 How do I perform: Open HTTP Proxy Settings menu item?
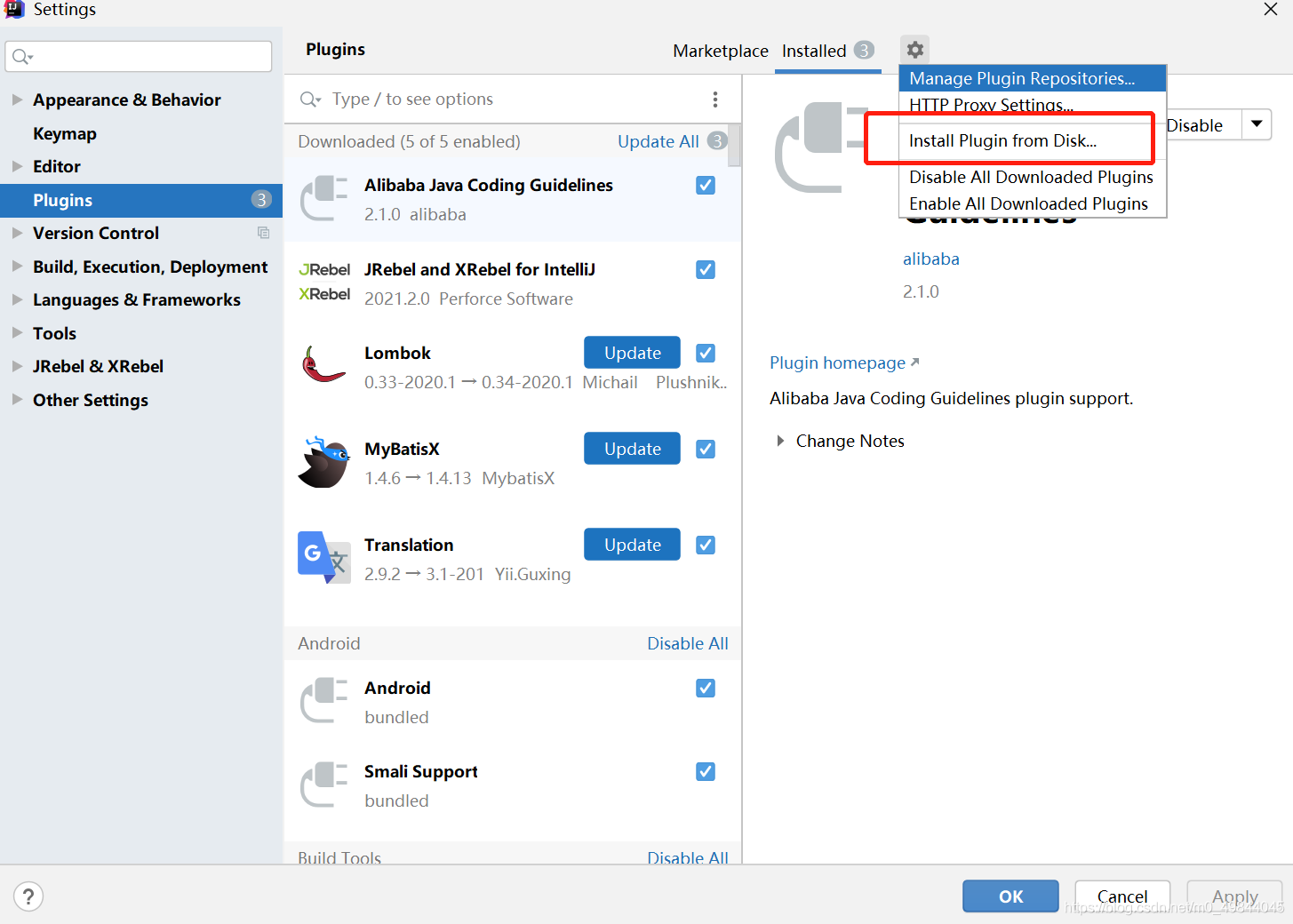pyautogui.click(x=1033, y=104)
